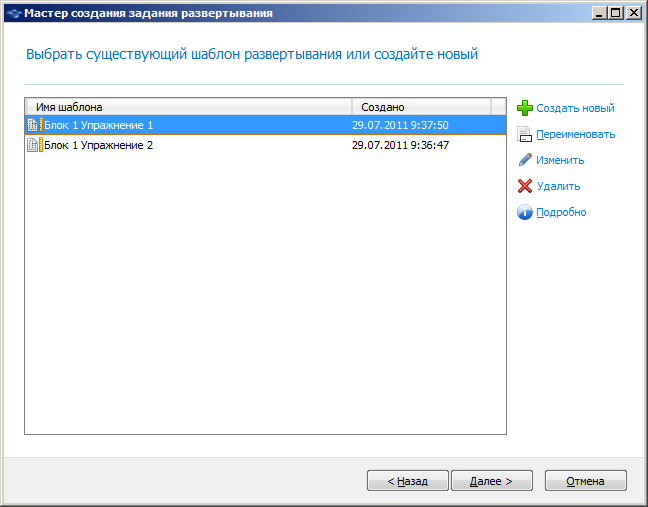Viewport: 648px width, 507px height.
Task: Select the row Блок 1 Упражнение 2
Action: 265,145
